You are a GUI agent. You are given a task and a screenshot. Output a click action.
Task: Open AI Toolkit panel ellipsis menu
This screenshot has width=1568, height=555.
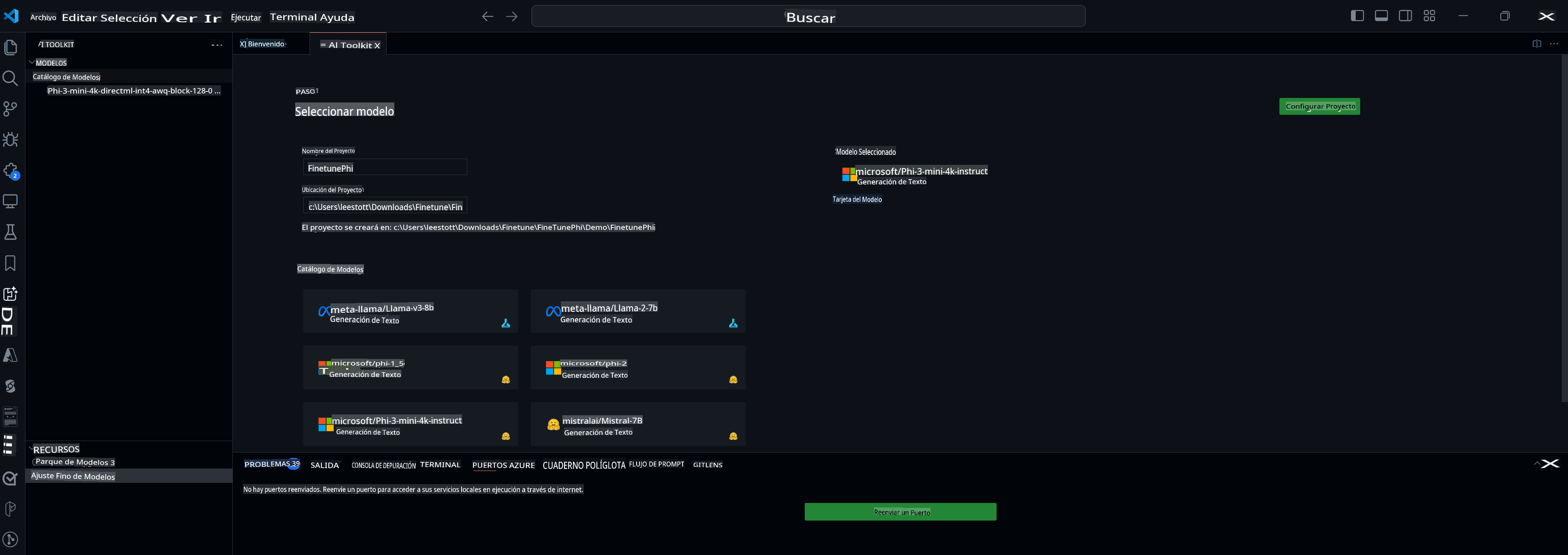tap(217, 44)
